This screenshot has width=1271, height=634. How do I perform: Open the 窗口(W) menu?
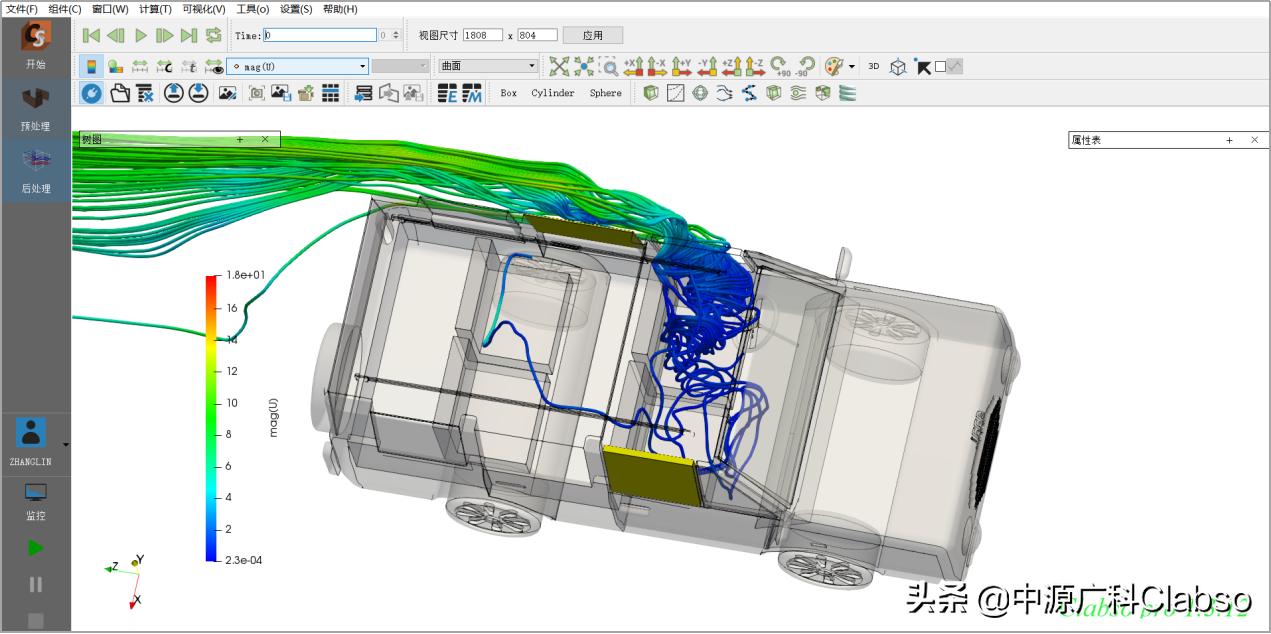[x=110, y=9]
